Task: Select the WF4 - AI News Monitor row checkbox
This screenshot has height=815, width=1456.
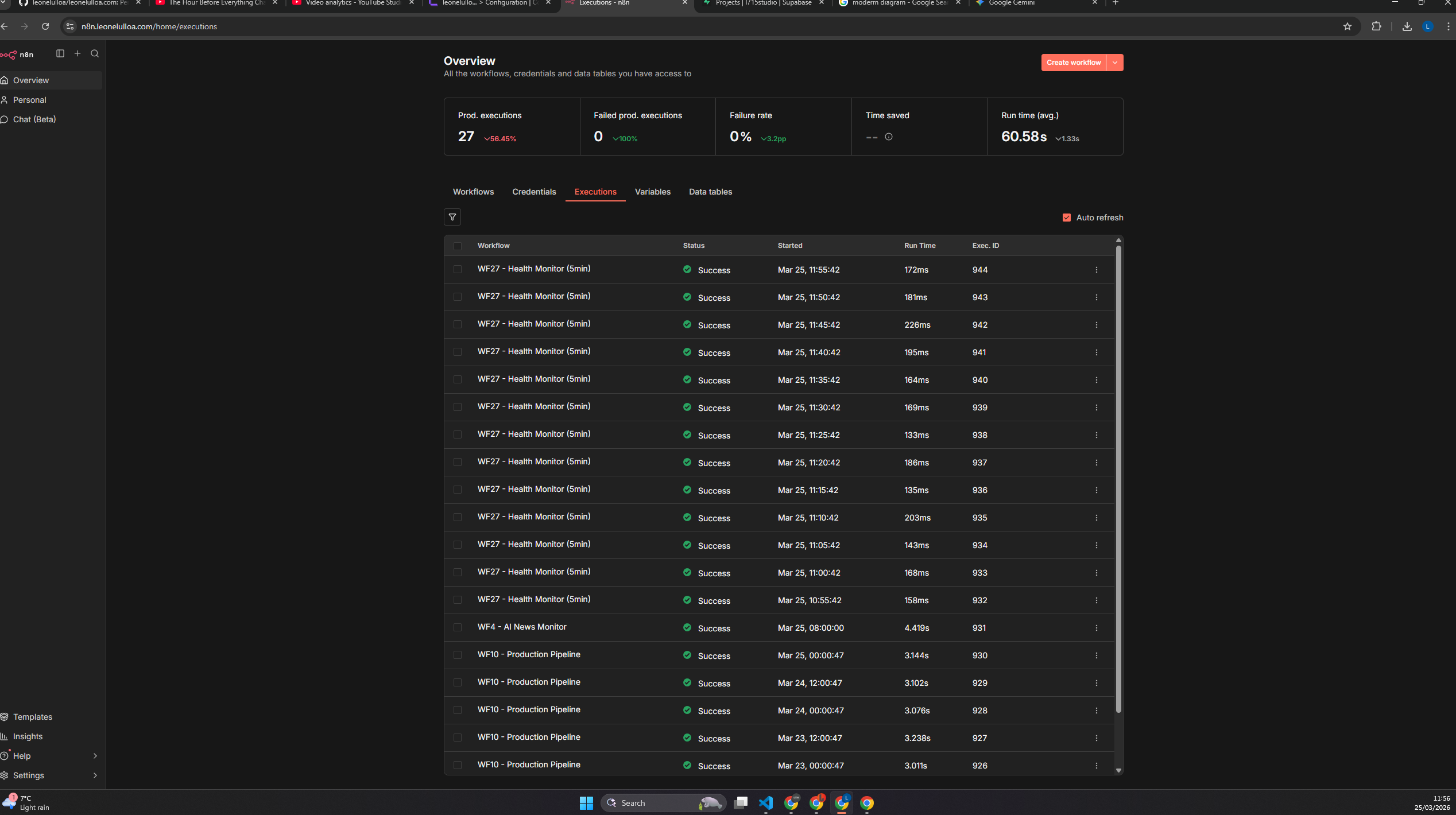Action: coord(458,627)
